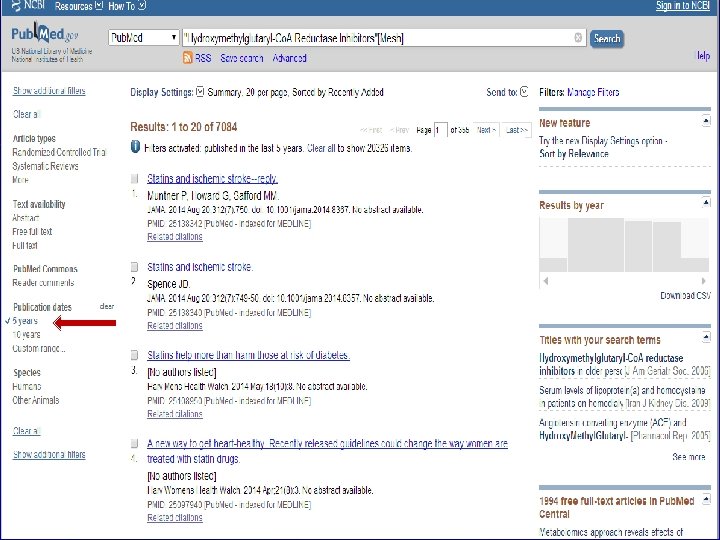This screenshot has height=540, width=720.
Task: Related citations for PMID 25108950 article
Action: 174,414
